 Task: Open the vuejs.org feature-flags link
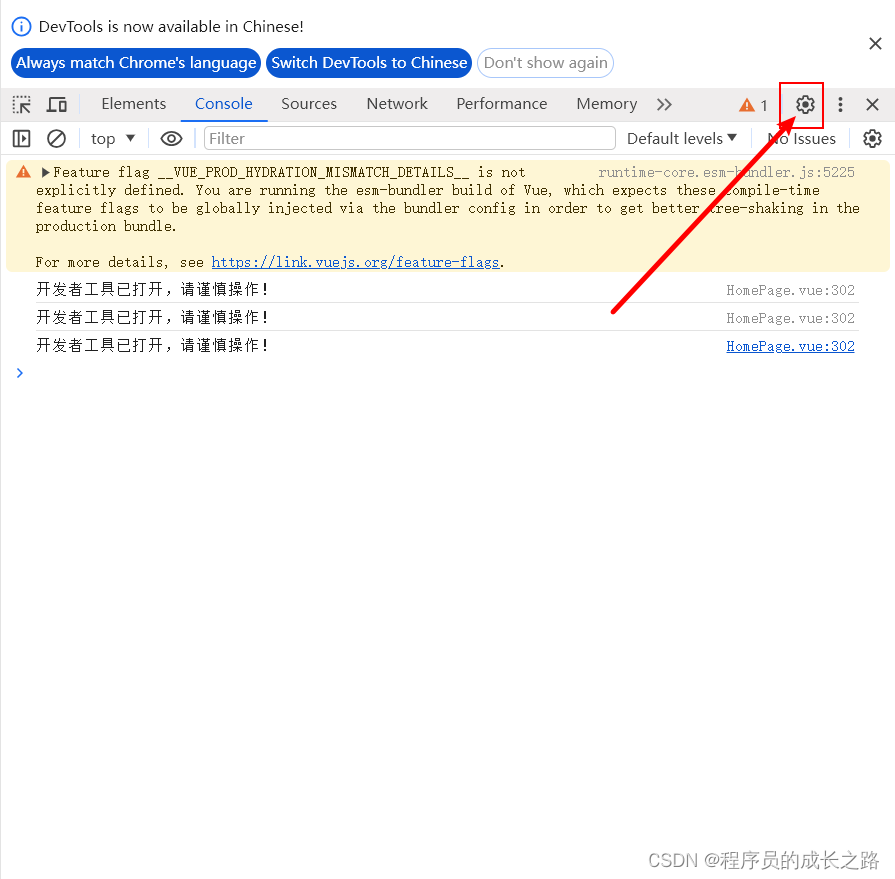pyautogui.click(x=355, y=262)
